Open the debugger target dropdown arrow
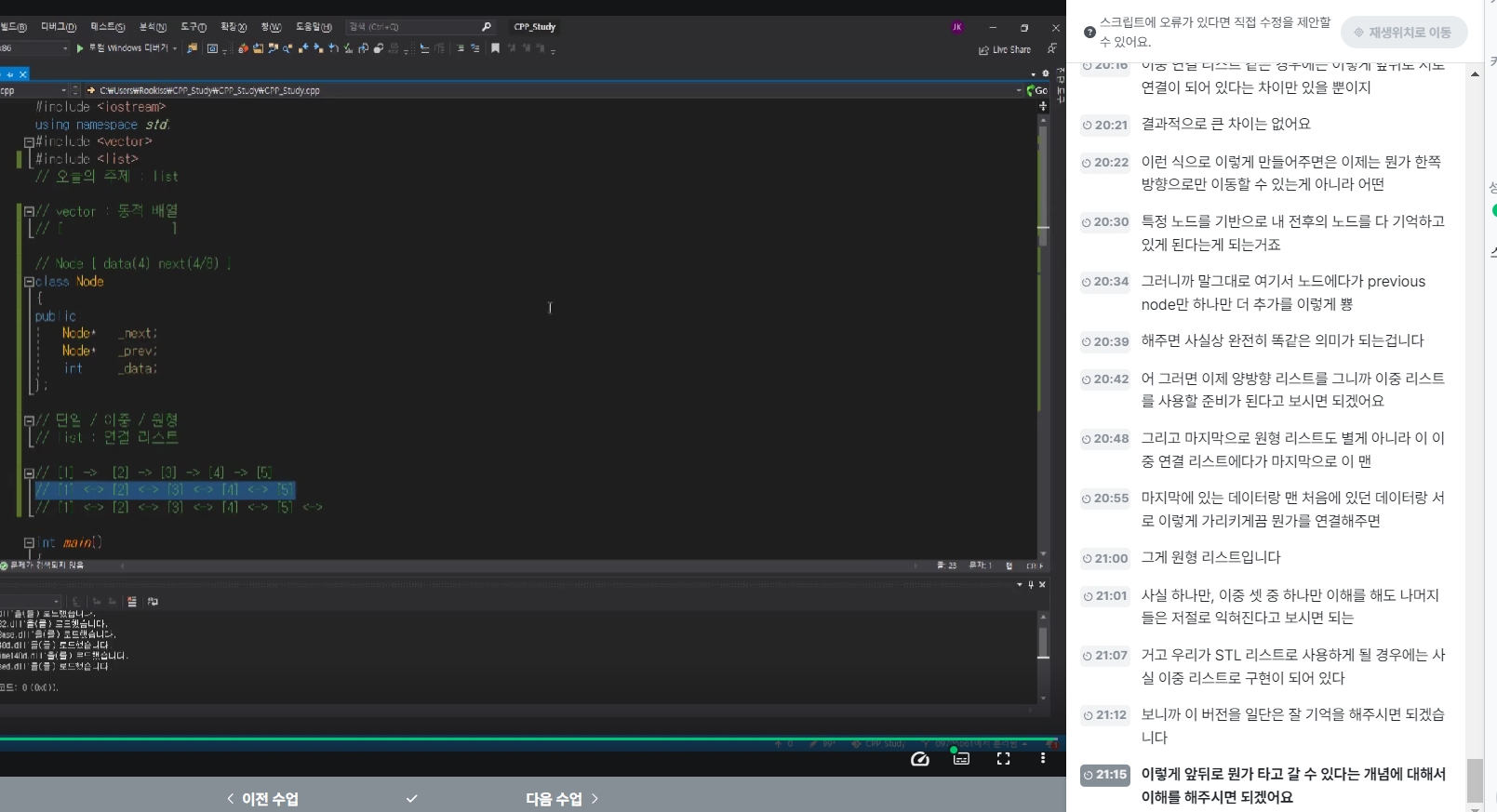 pos(174,48)
